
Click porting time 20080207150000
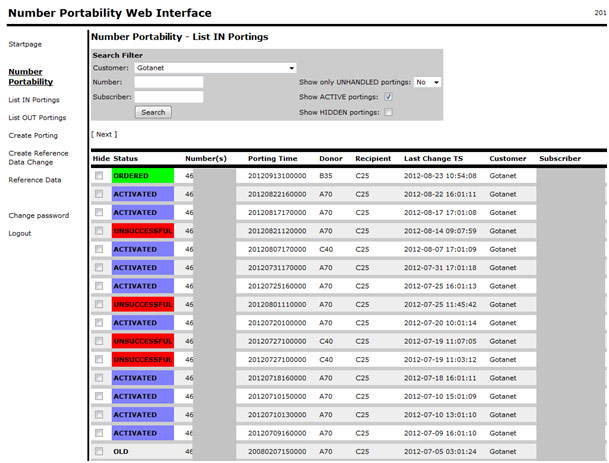[277, 452]
